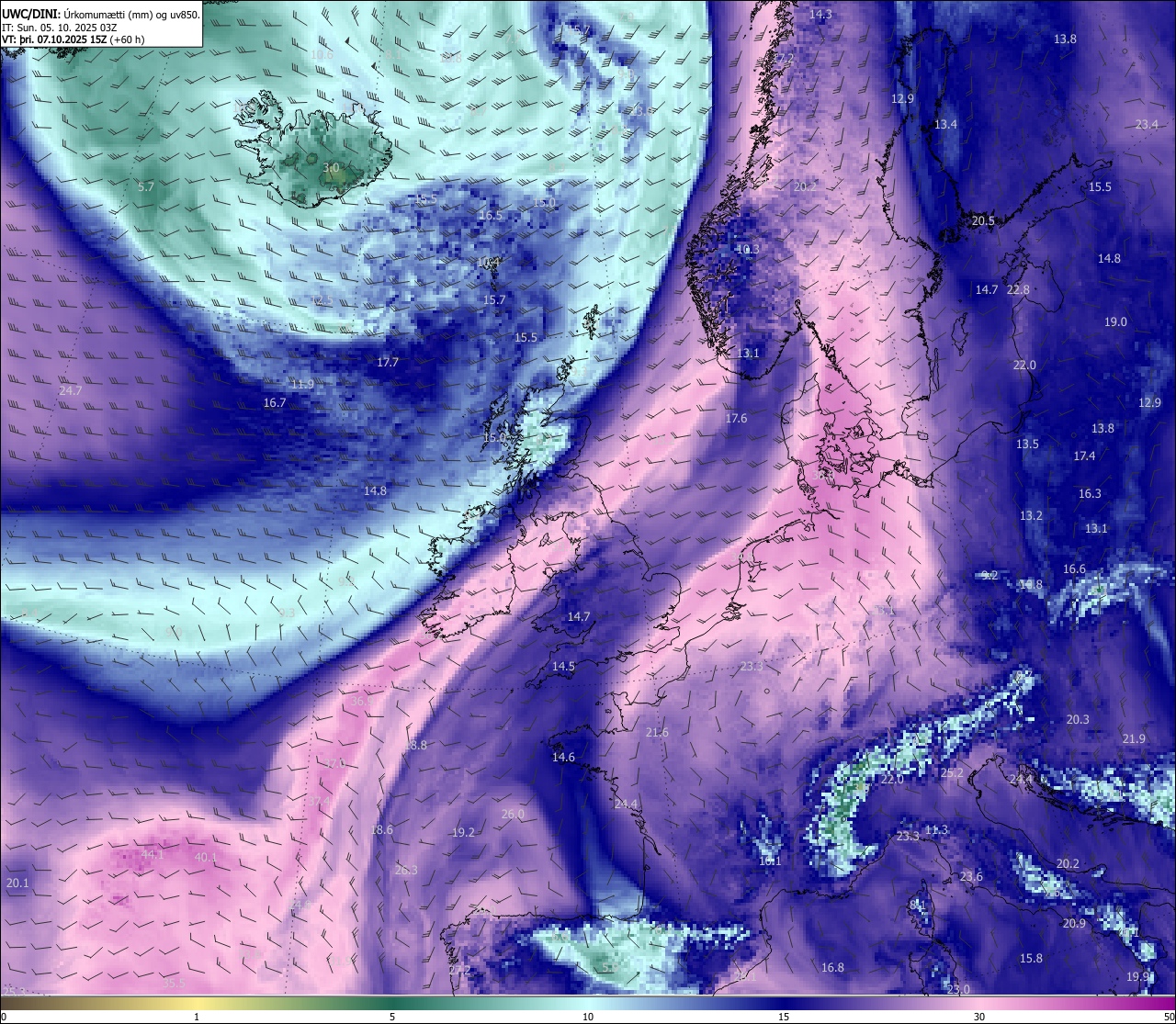
Task: Click the 'VT: þri. 07.10.2025 15Z (+60 h)' line
Action: click(x=73, y=39)
